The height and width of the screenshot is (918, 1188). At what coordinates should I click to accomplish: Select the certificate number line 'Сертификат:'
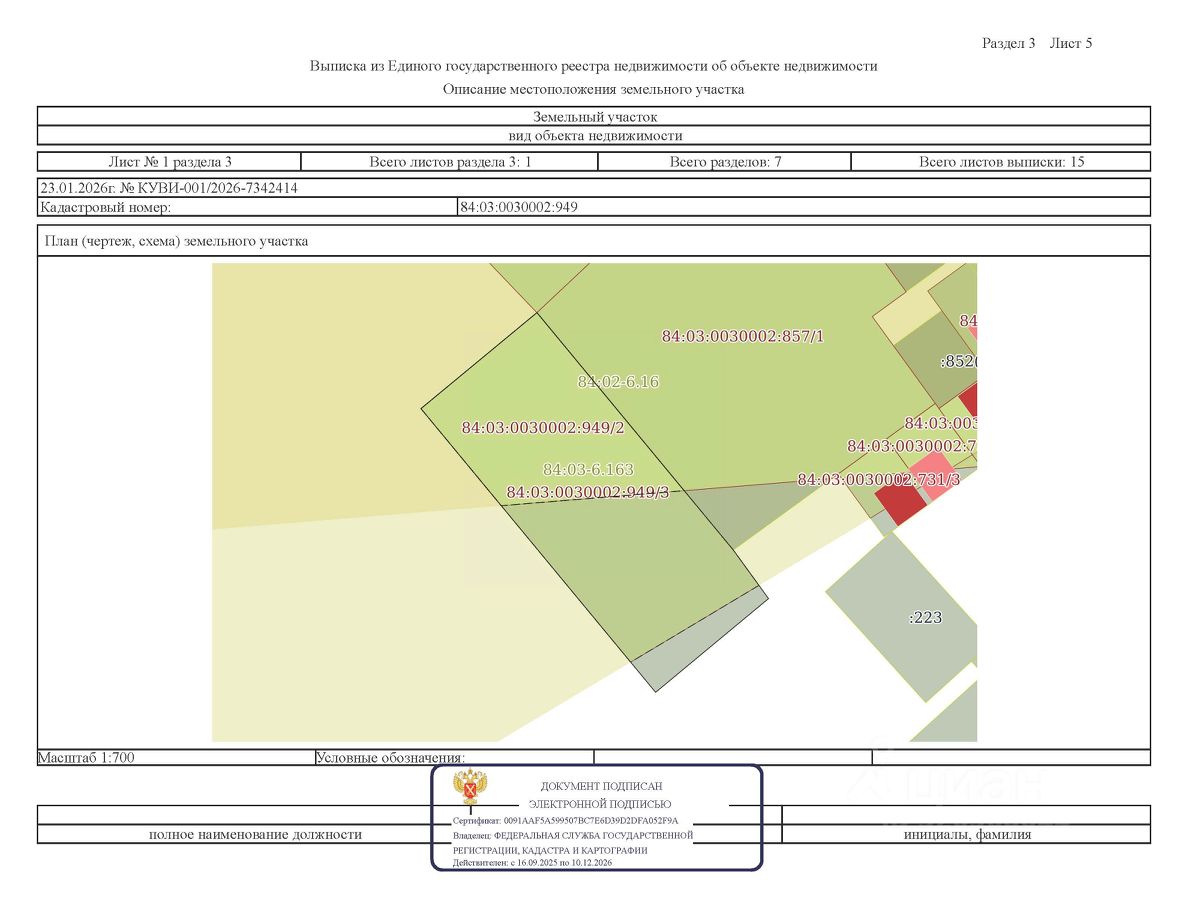coord(565,820)
